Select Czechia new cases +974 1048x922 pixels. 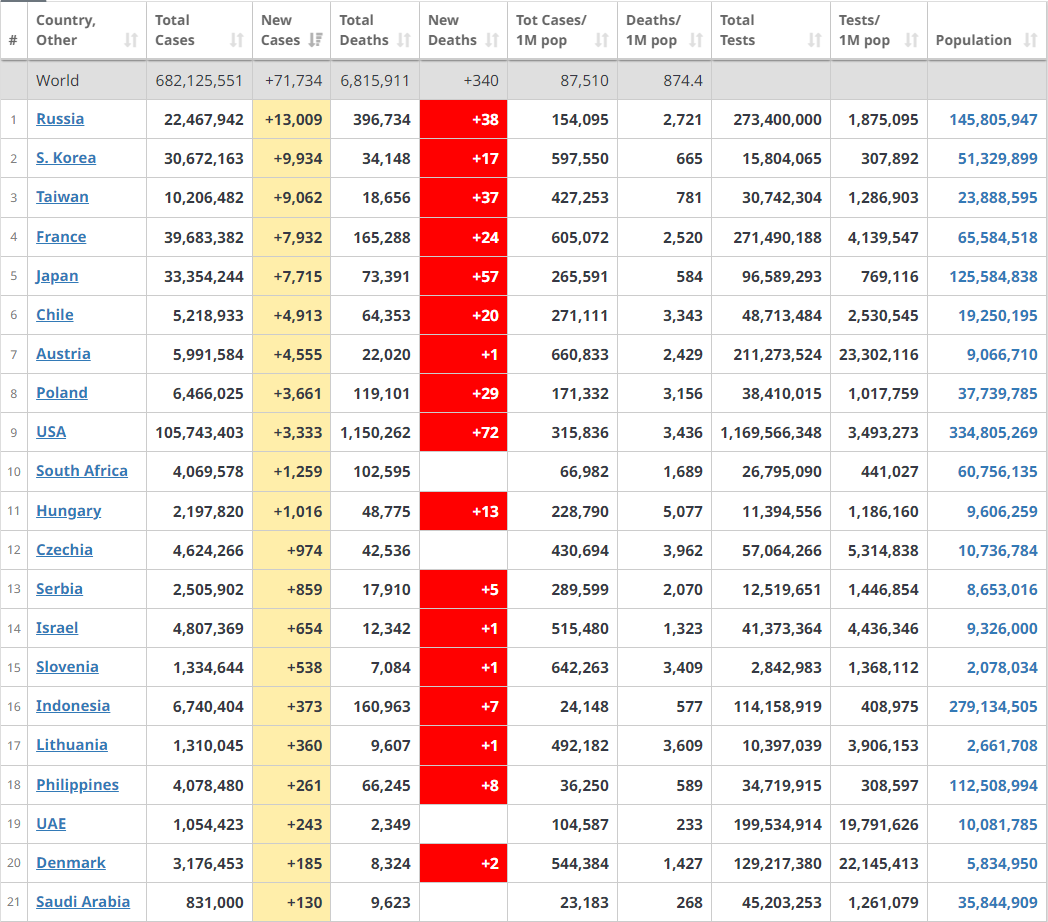(304, 550)
